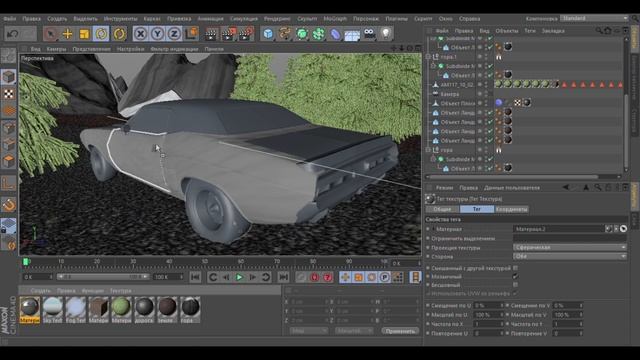640x360 pixels.
Task: Switch to the Общие tab
Action: (x=442, y=209)
